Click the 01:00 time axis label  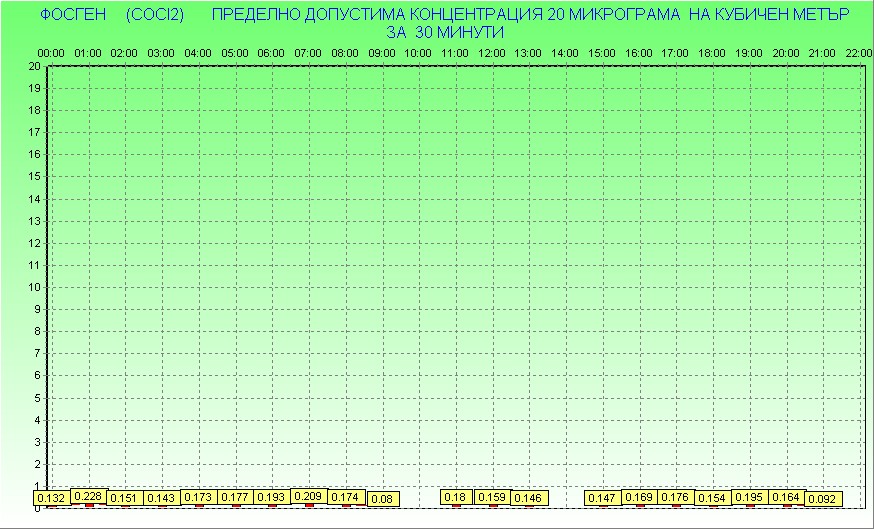[88, 54]
